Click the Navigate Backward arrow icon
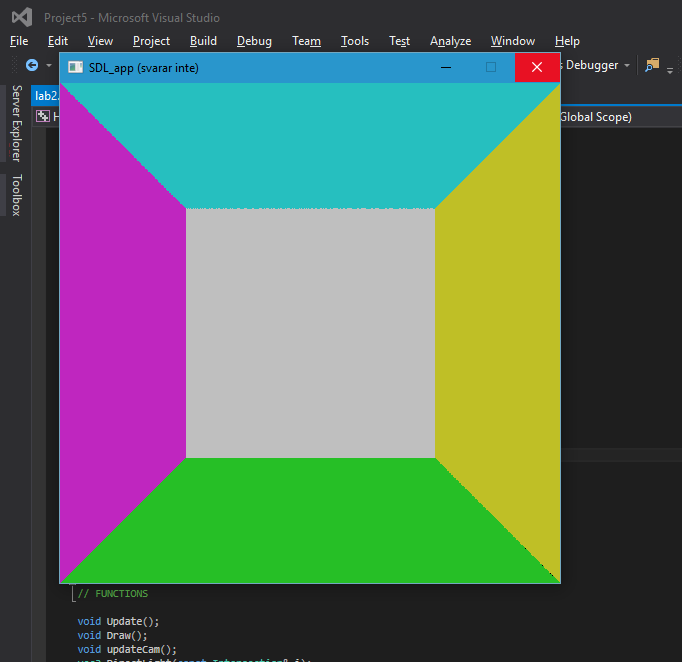Screen dimensions: 682x662 pyautogui.click(x=32, y=65)
